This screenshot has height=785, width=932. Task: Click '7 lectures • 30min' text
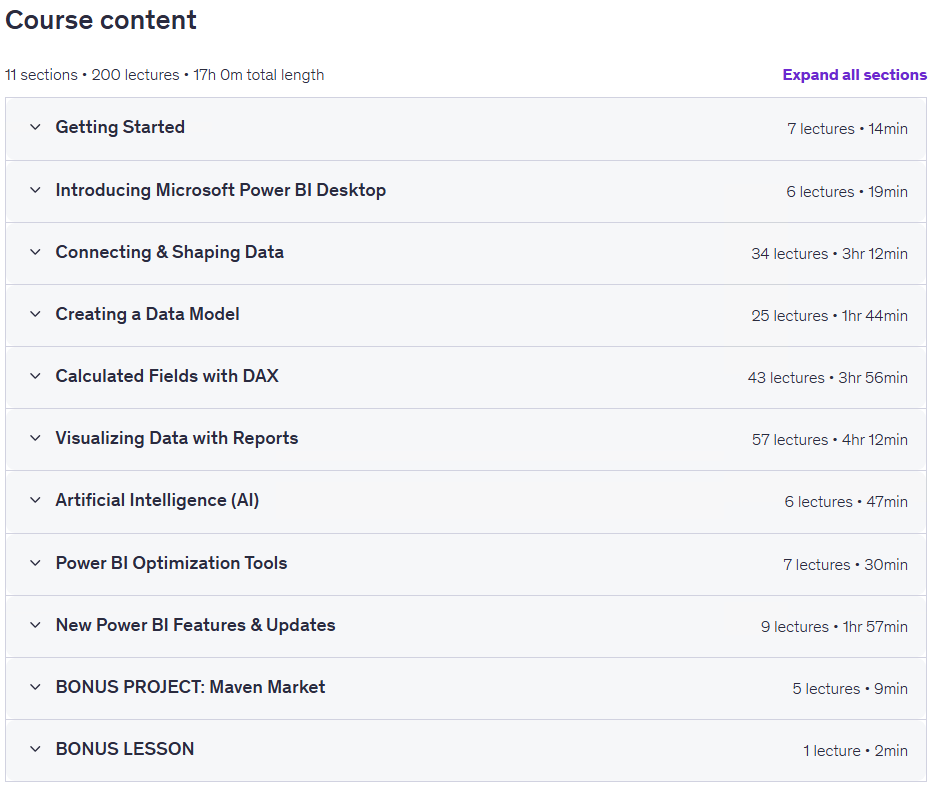(845, 565)
